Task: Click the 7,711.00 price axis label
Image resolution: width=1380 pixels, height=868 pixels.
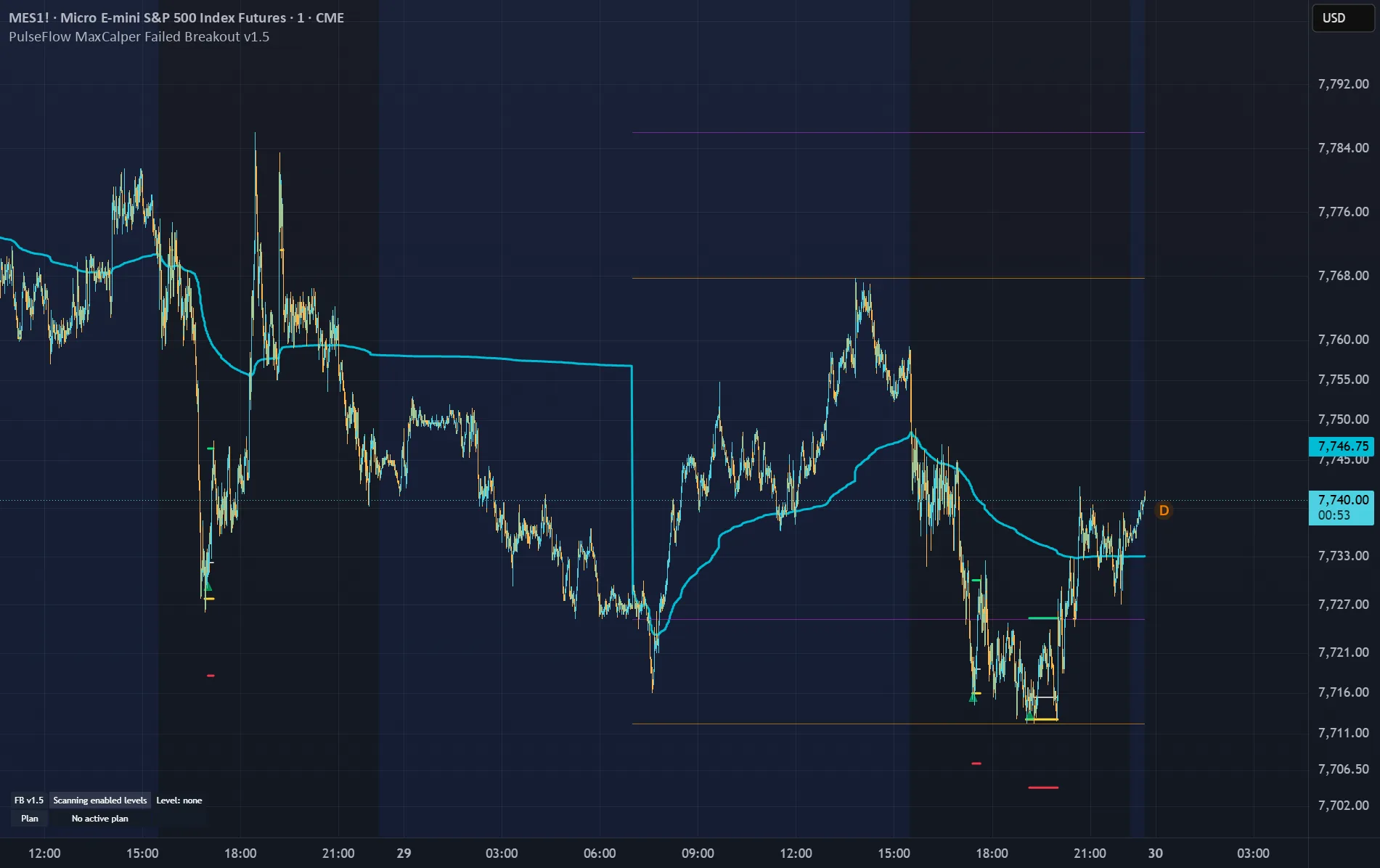Action: [1343, 733]
